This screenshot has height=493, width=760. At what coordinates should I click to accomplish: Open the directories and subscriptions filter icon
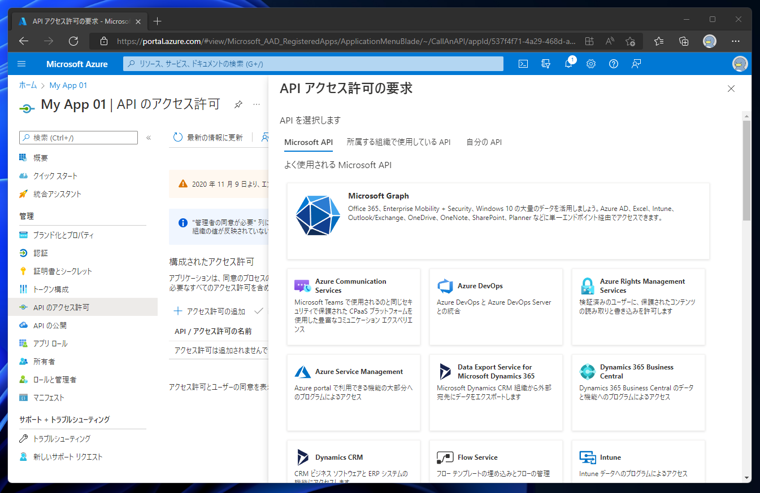(546, 64)
